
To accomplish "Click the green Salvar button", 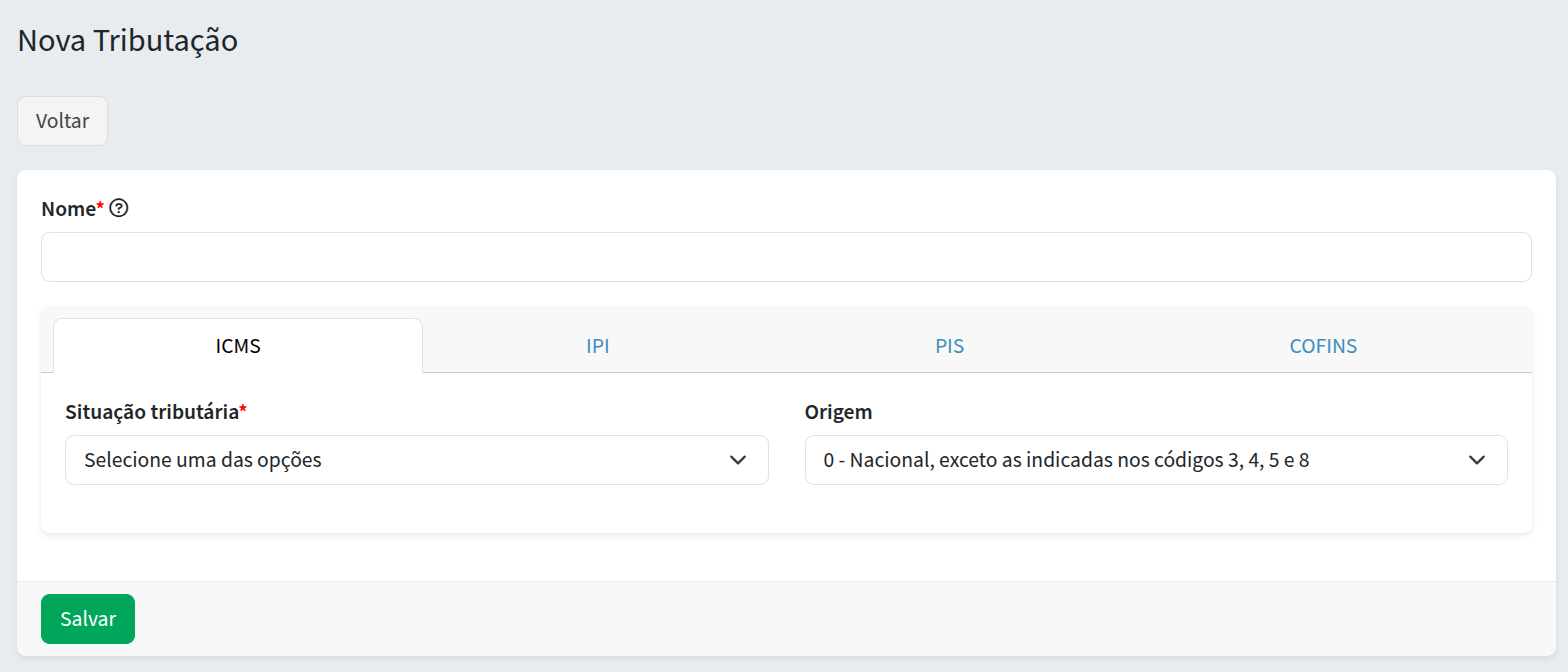I will pyautogui.click(x=88, y=619).
